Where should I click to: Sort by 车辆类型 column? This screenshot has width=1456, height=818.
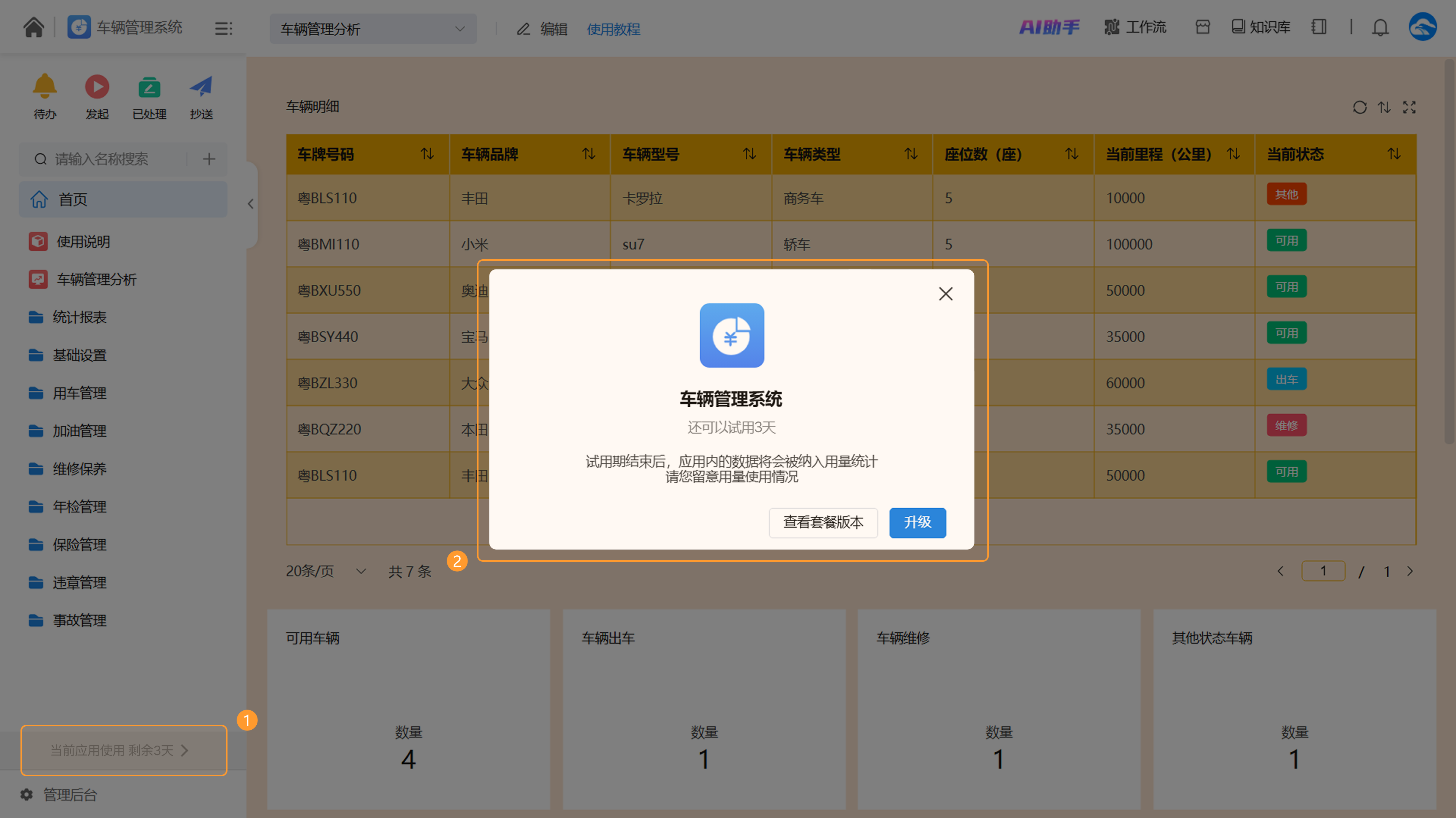[x=911, y=154]
